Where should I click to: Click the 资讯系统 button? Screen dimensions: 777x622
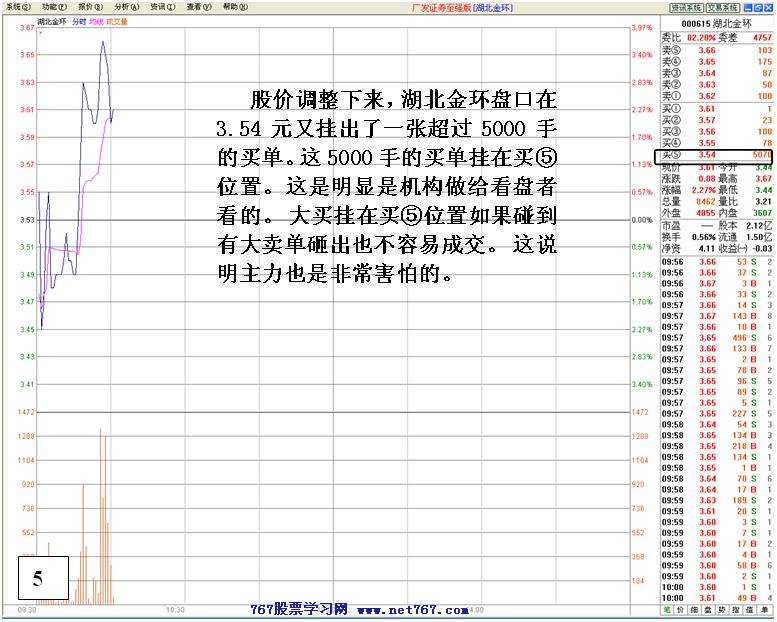coord(688,6)
